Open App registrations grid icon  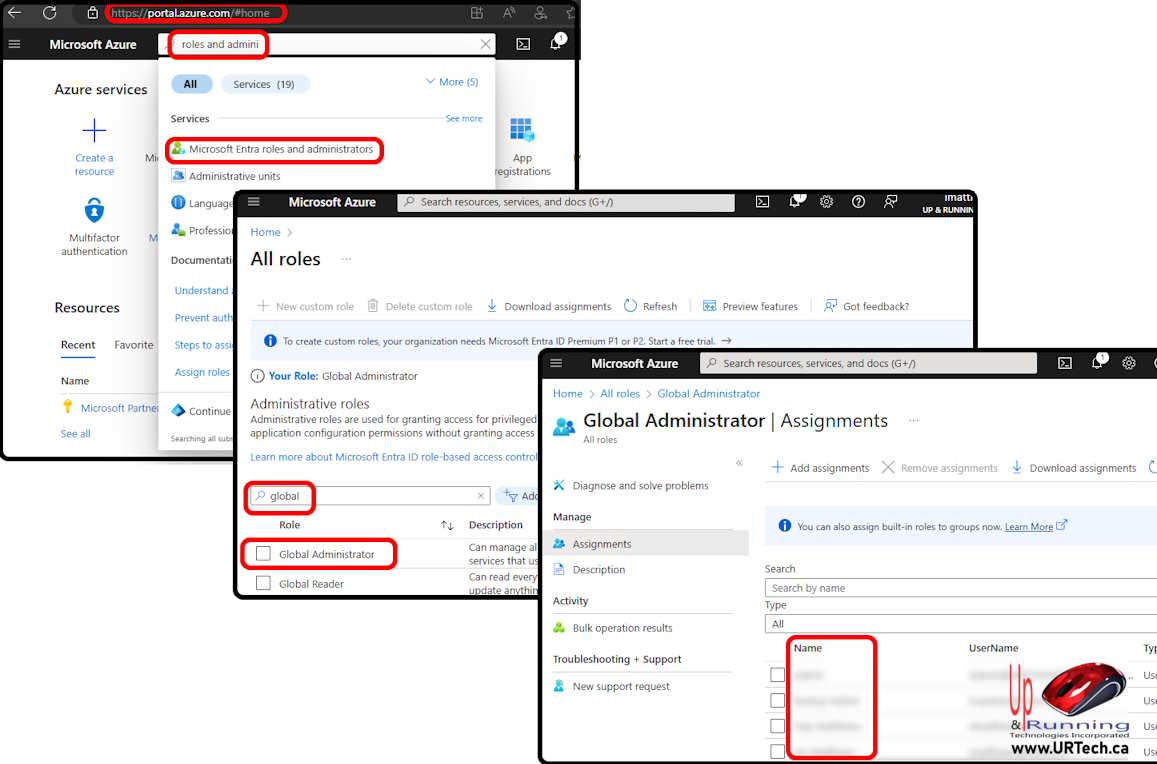pyautogui.click(x=522, y=131)
